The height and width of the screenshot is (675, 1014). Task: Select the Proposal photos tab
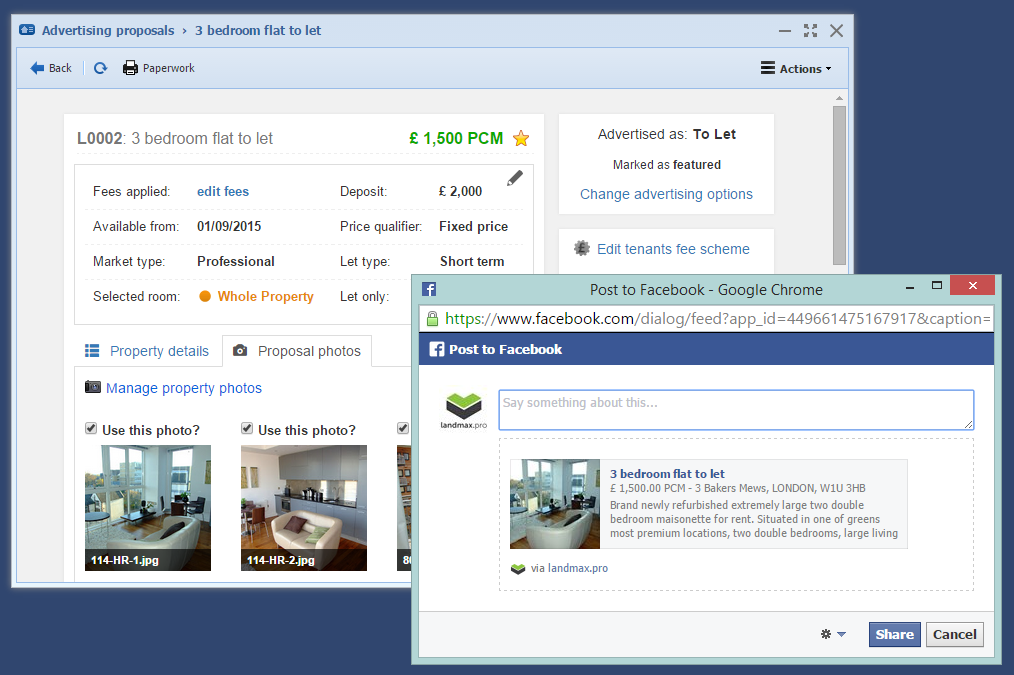pyautogui.click(x=297, y=351)
